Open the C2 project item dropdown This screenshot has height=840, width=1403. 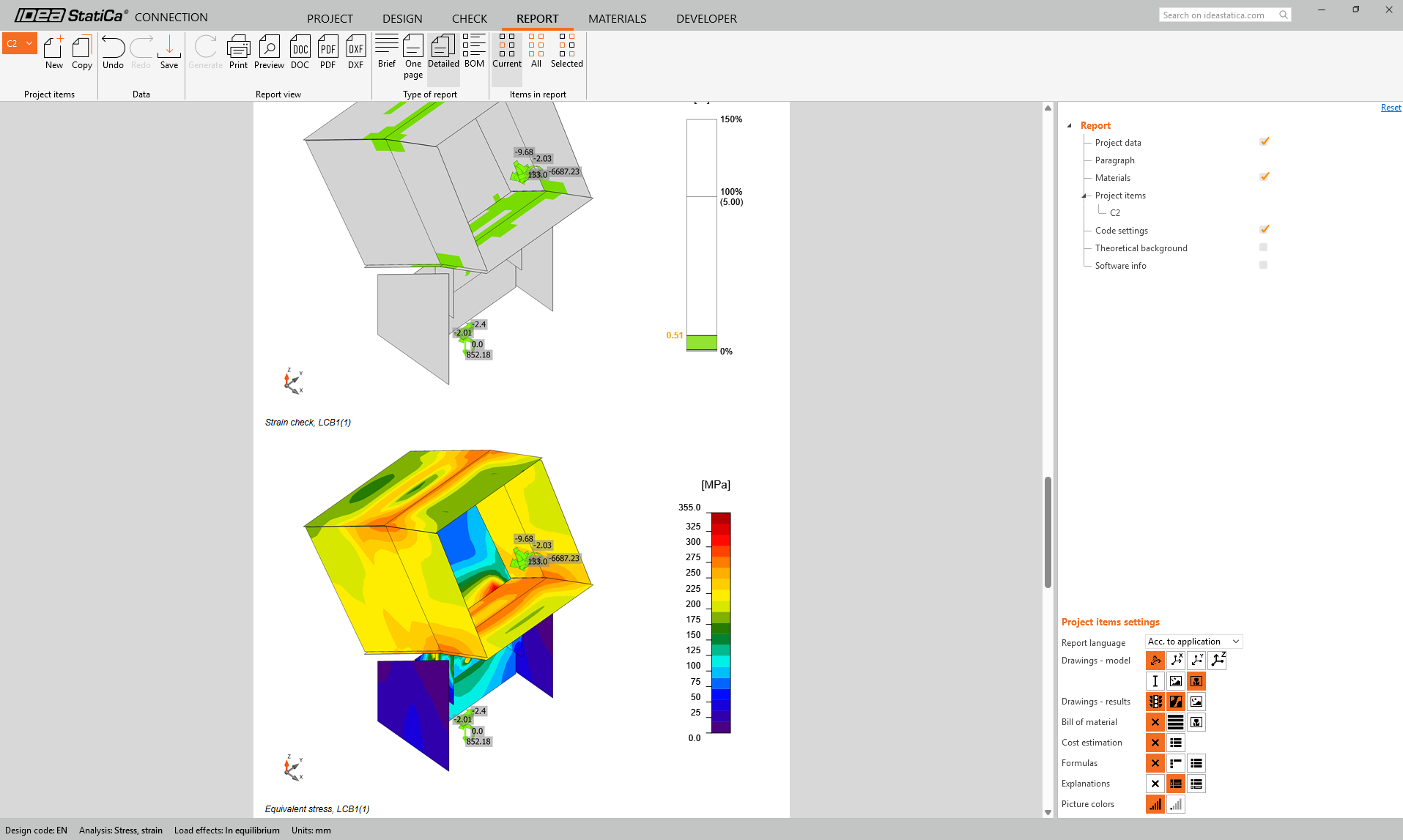29,43
